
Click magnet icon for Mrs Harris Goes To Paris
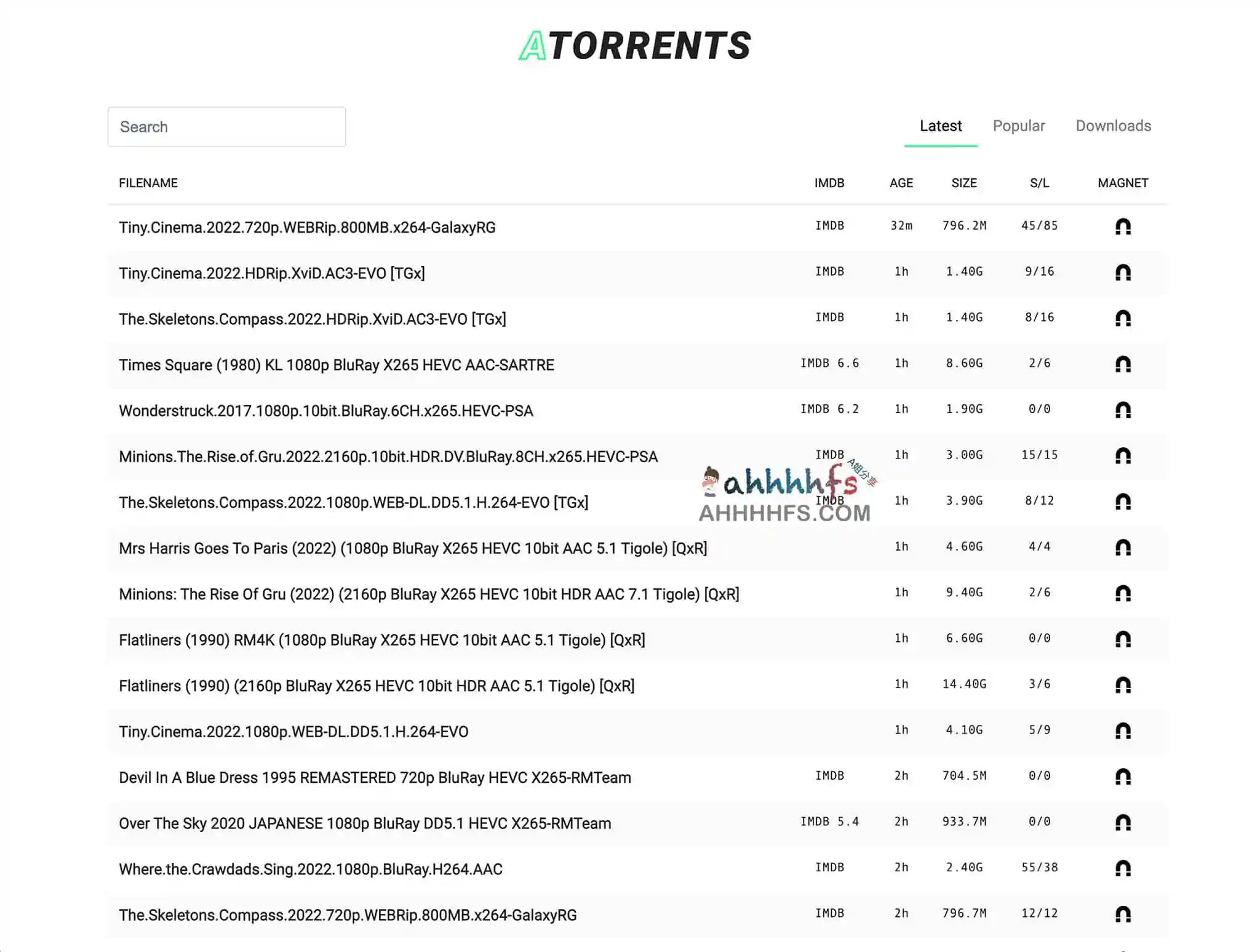[x=1123, y=548]
